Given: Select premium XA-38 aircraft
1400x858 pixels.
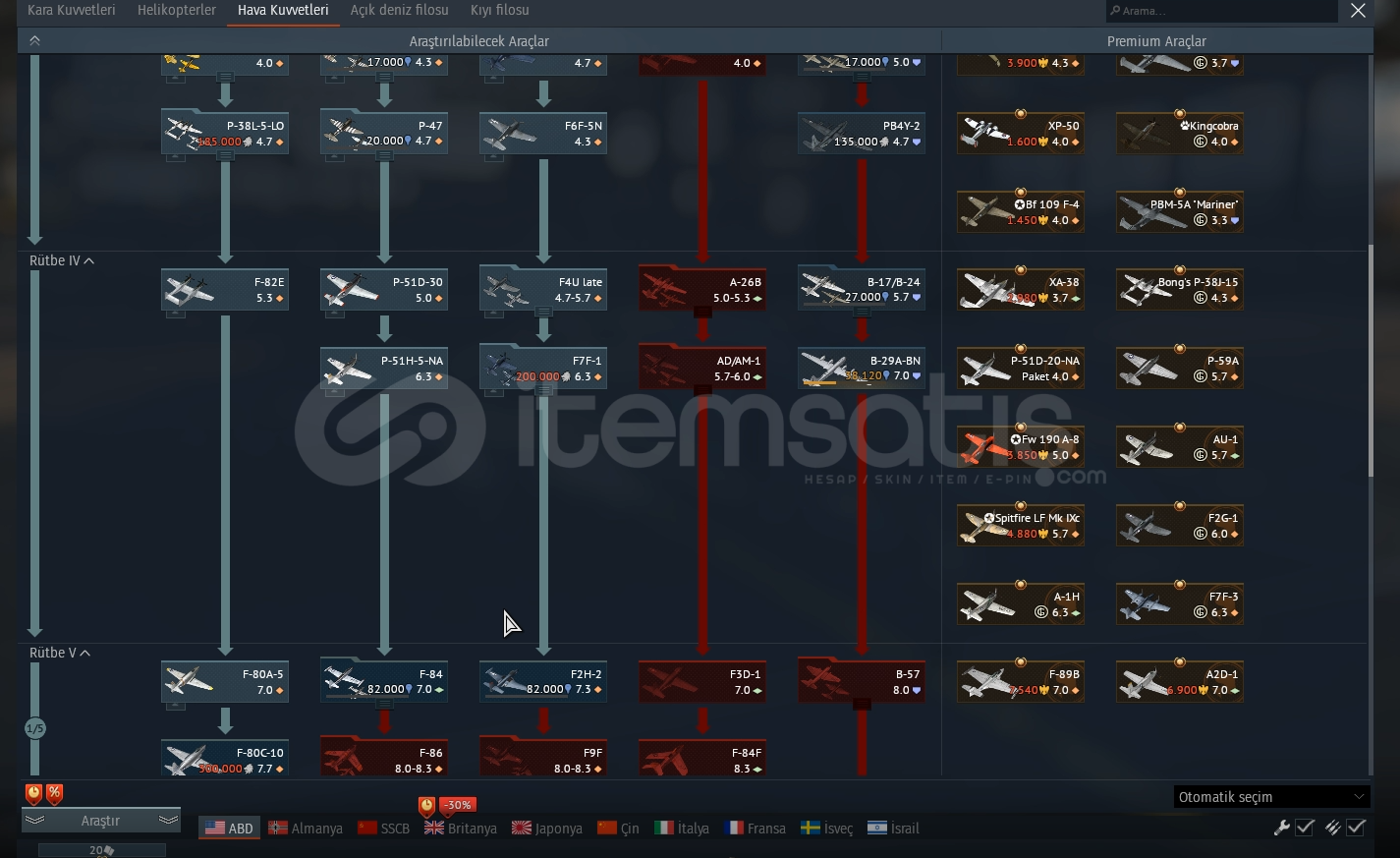Looking at the screenshot, I should pyautogui.click(x=1021, y=290).
